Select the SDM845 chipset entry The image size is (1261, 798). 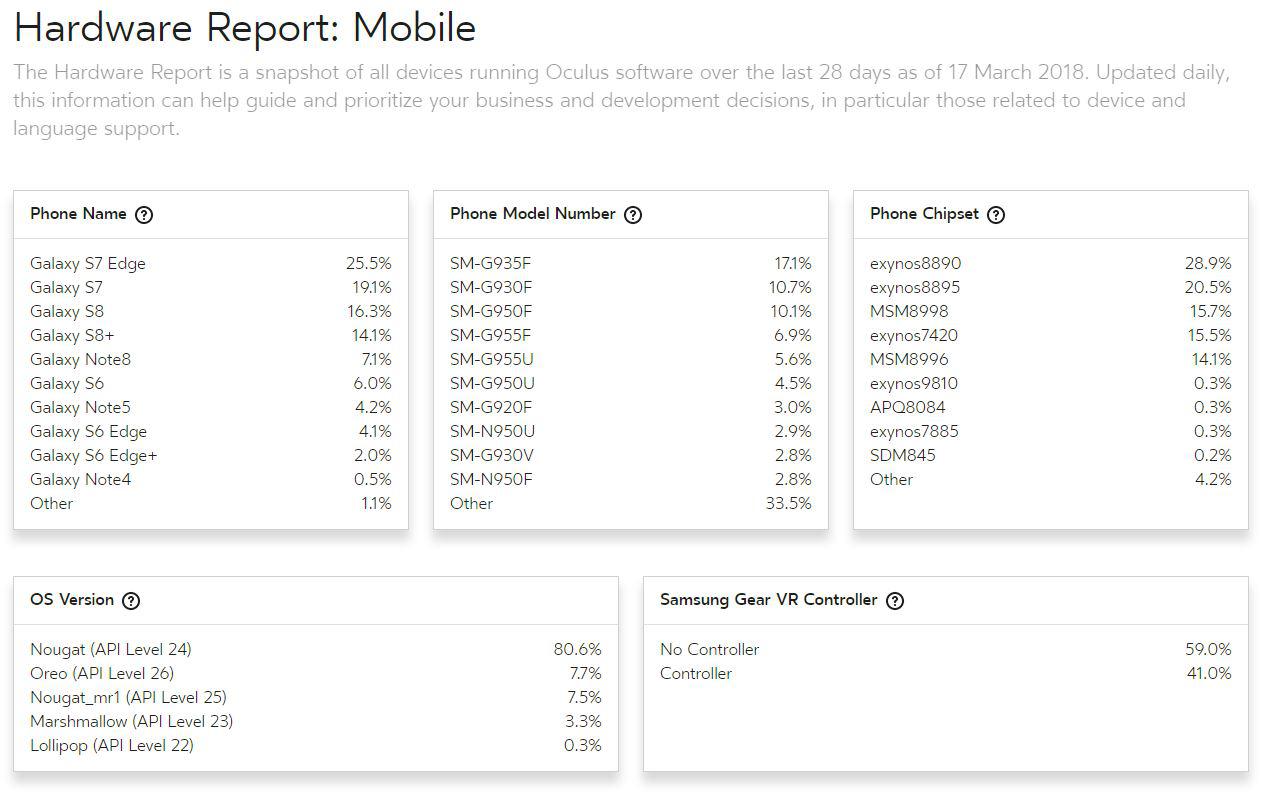(903, 456)
